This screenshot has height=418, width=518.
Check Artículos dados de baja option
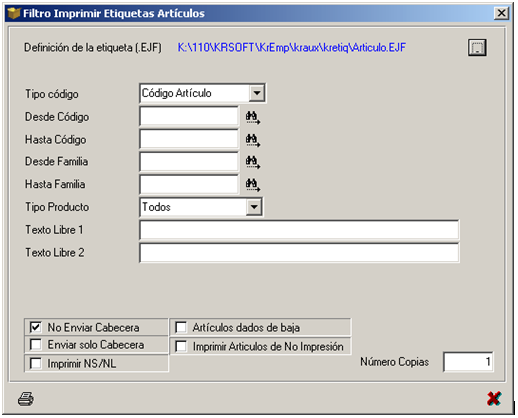pos(181,327)
